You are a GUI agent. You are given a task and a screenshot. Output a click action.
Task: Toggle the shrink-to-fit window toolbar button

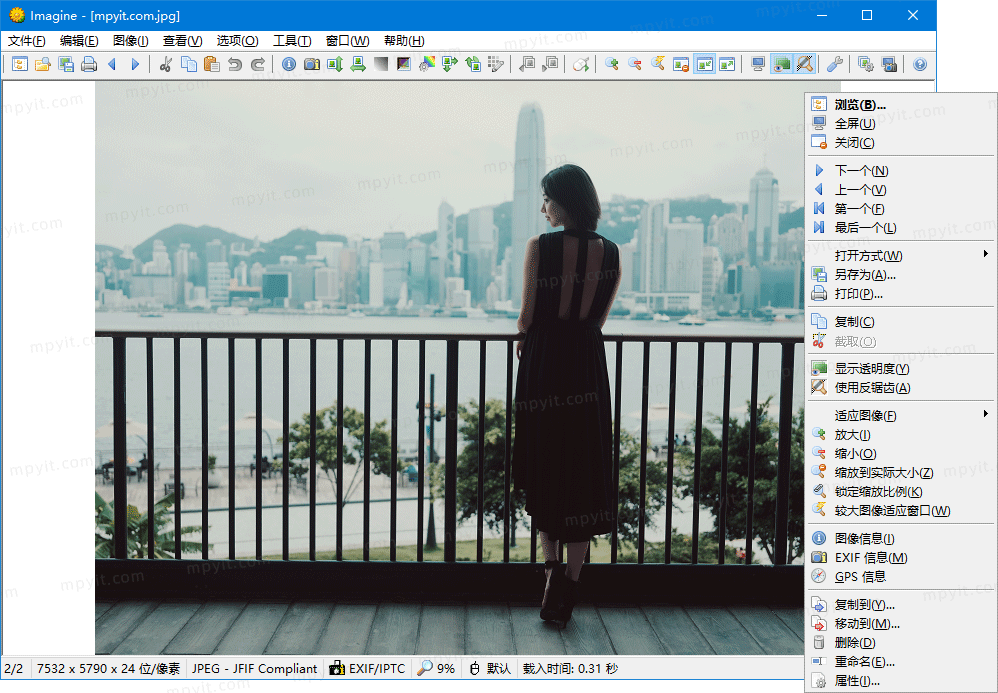[704, 64]
